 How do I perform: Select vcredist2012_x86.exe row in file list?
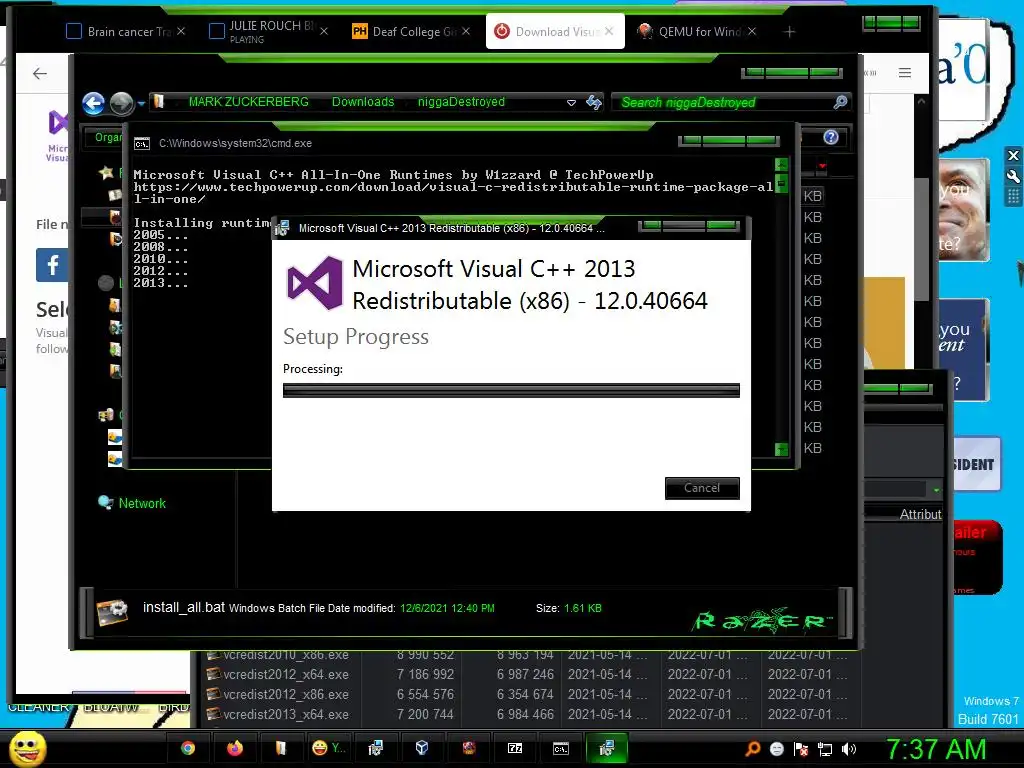pos(527,694)
